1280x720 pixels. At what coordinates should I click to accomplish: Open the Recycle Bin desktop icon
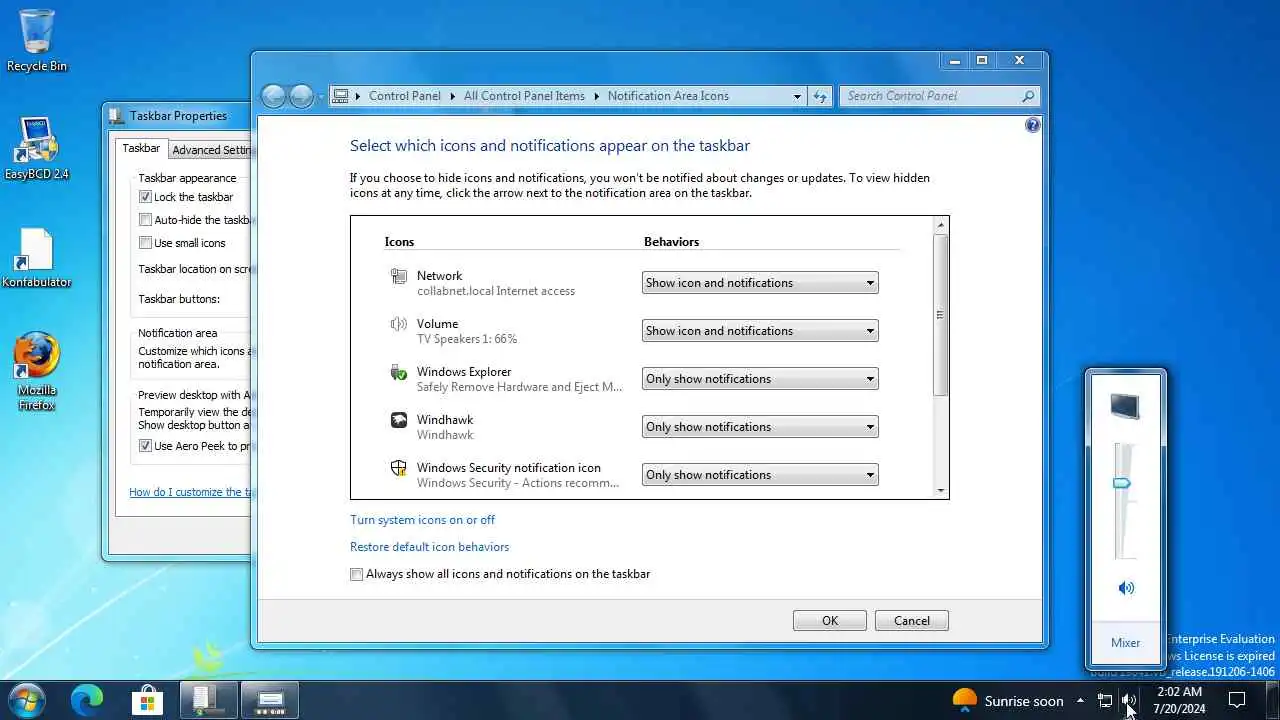click(37, 40)
